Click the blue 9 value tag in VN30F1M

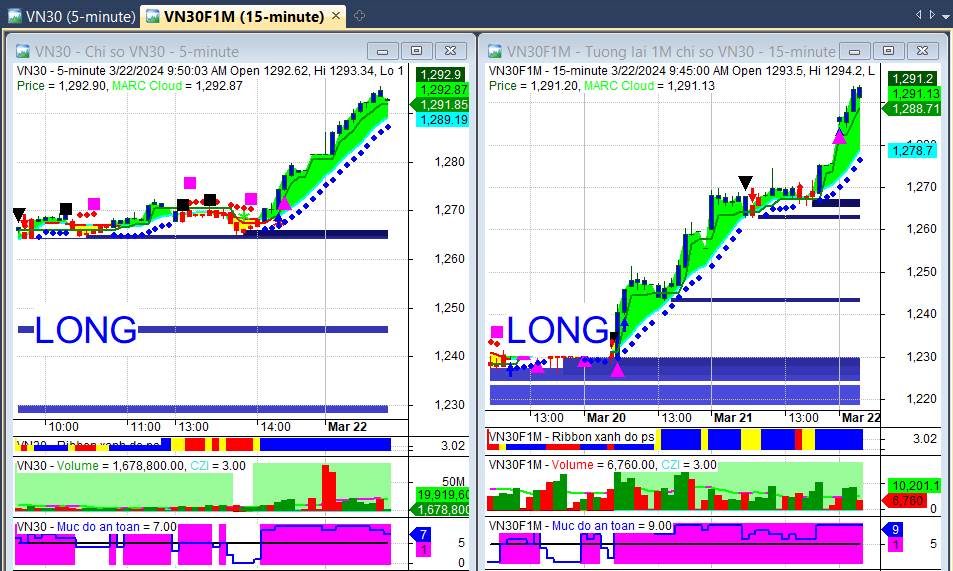[x=893, y=530]
